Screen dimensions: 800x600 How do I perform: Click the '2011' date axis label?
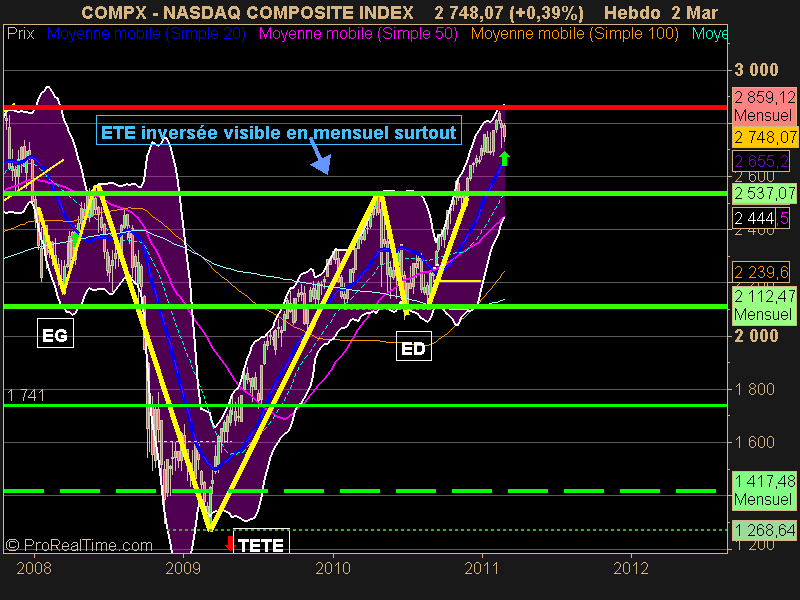482,568
